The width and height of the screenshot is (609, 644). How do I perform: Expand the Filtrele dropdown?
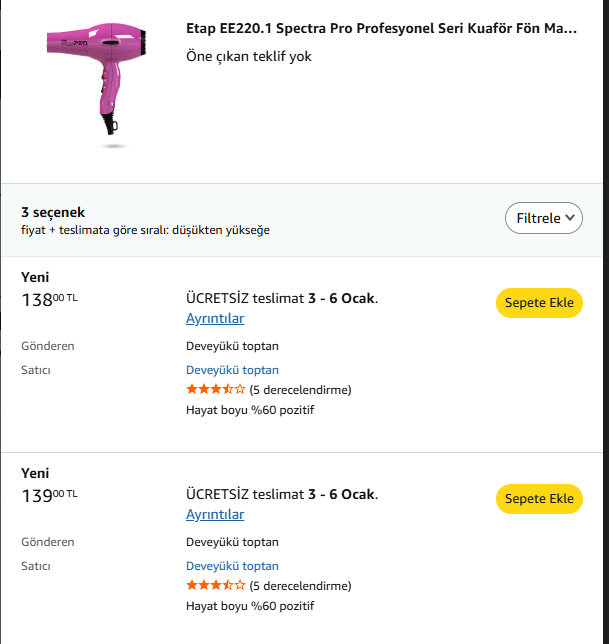[544, 218]
